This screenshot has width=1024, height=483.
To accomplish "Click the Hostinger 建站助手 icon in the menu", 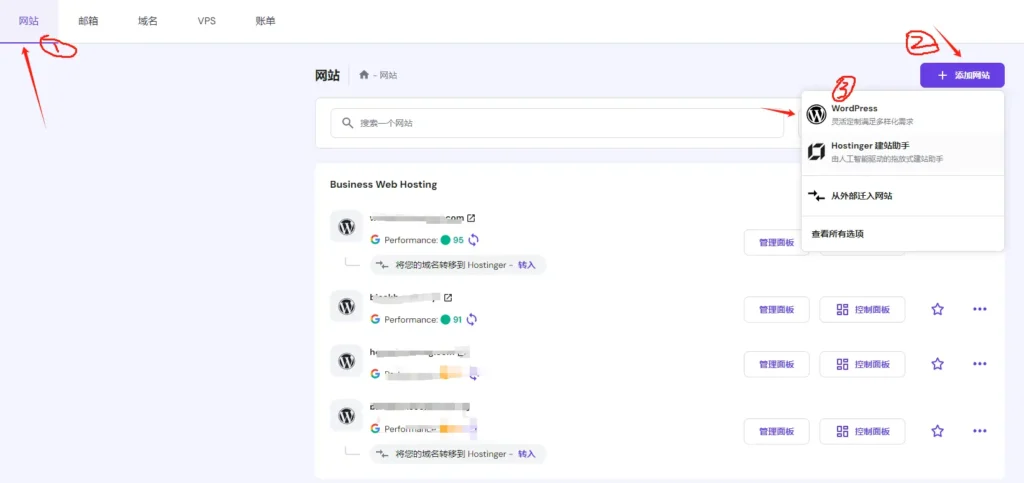I will click(x=816, y=152).
